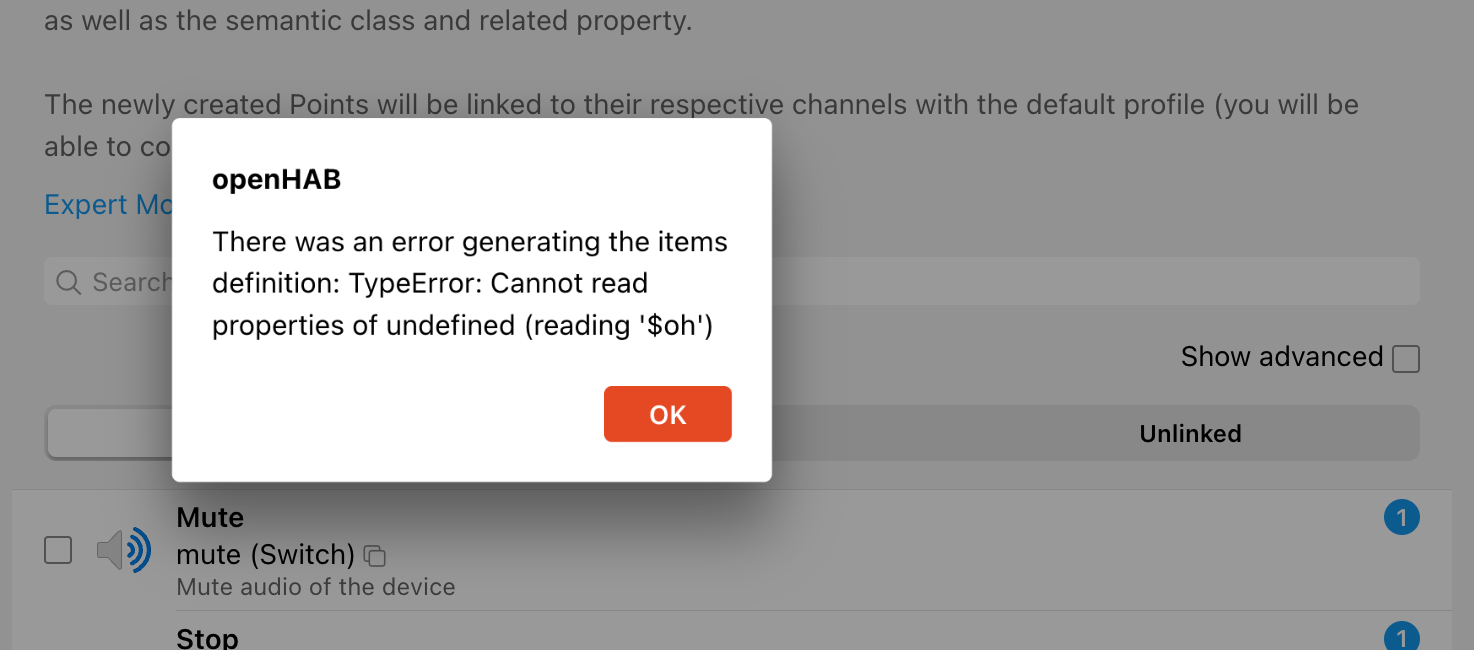The height and width of the screenshot is (650, 1474).
Task: Copy the channel ID via copy icon near mute (Switch)
Action: coord(375,556)
